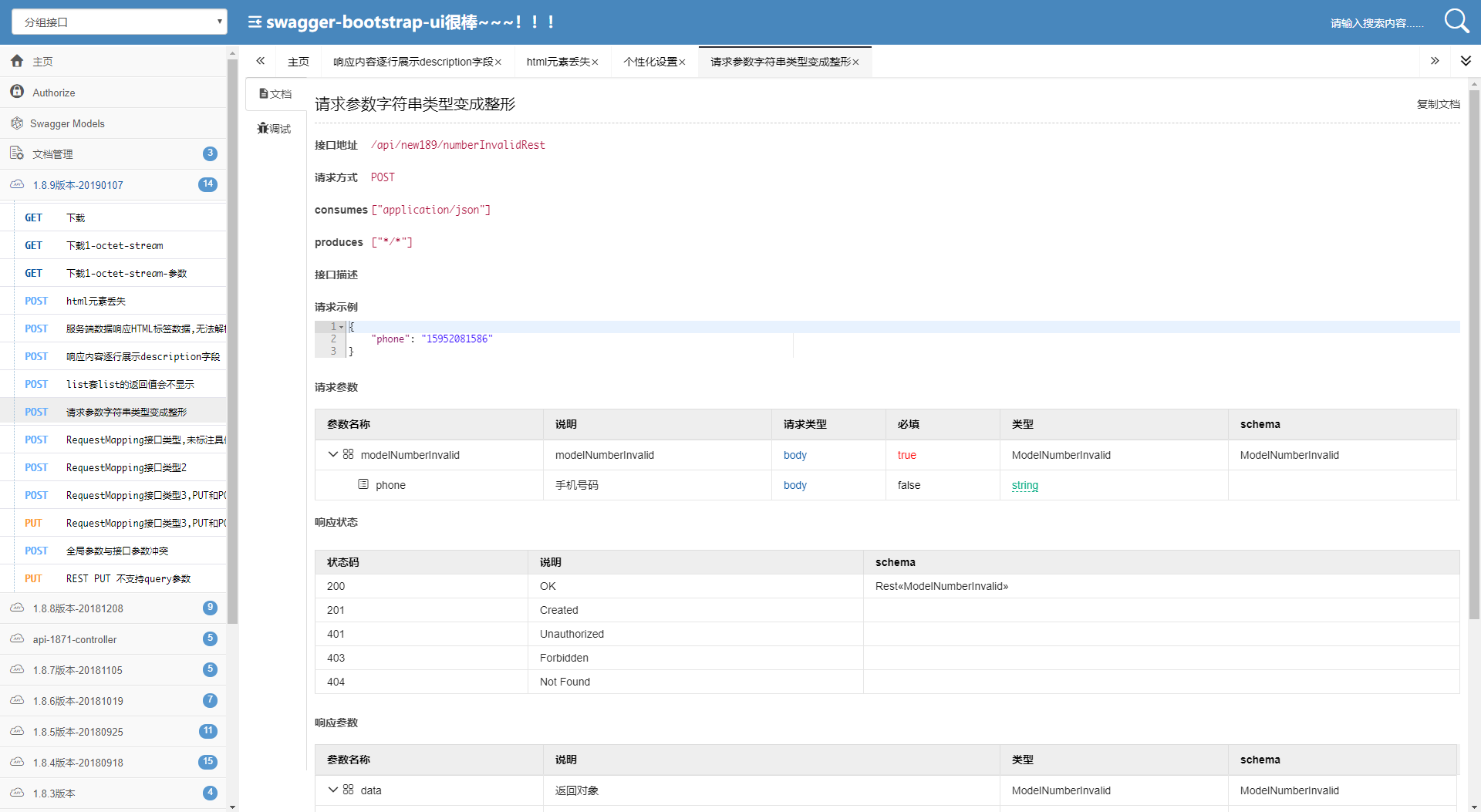Fold the JSON request example at line 1

(342, 327)
